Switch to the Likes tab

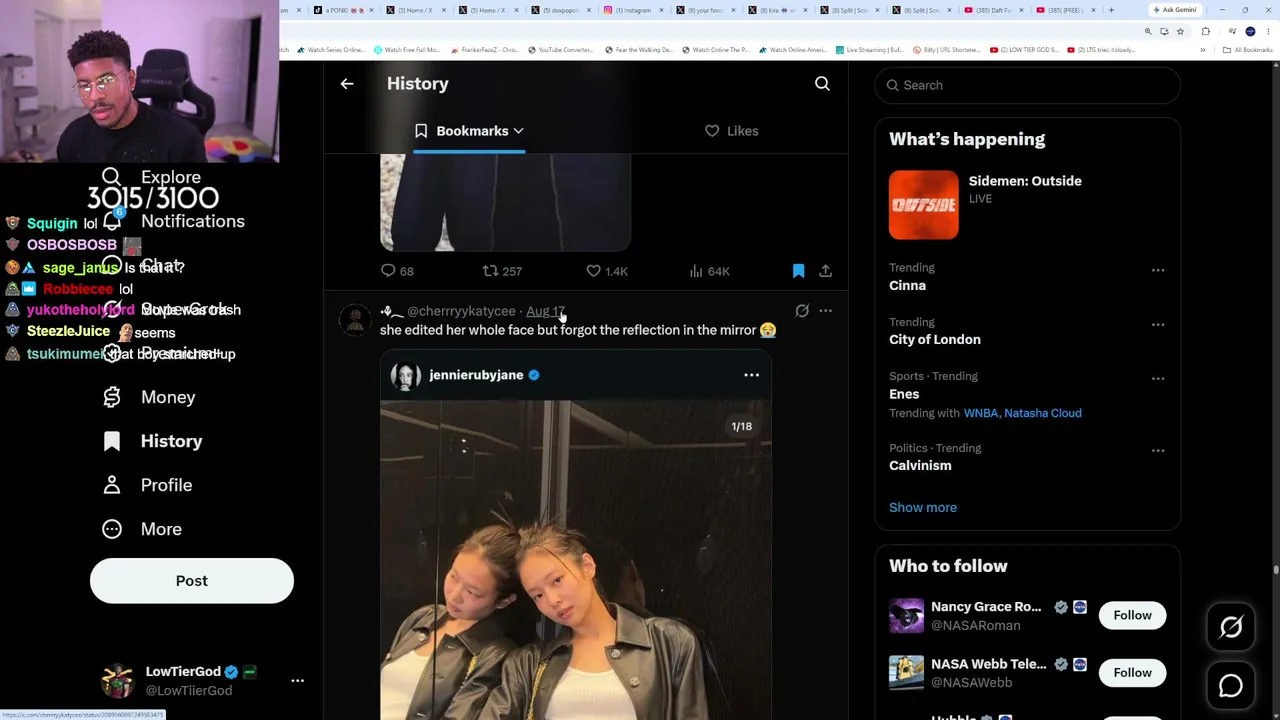731,131
